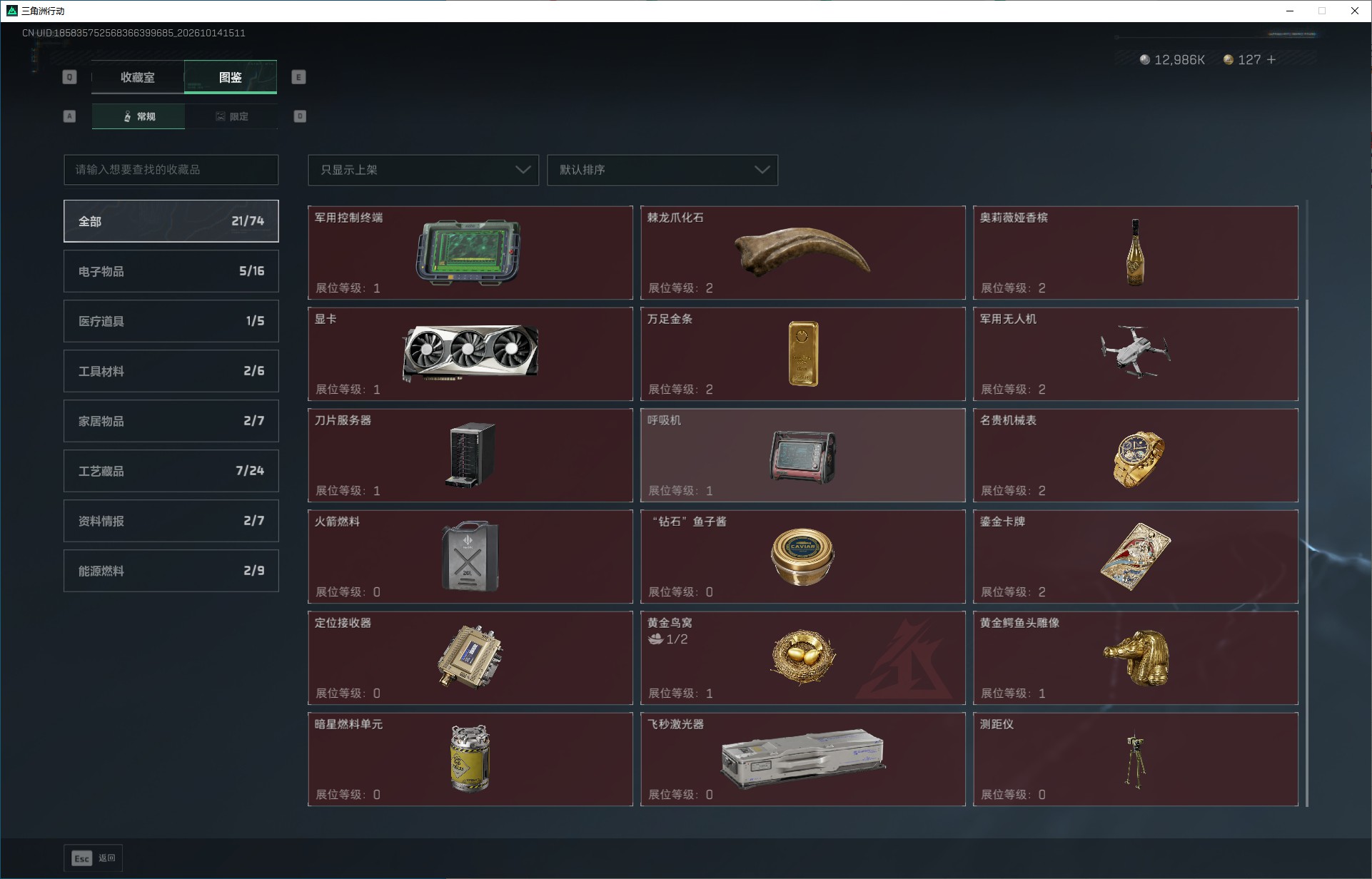Switch to the 收藏室 tab
Viewport: 1372px width, 879px height.
[x=138, y=77]
